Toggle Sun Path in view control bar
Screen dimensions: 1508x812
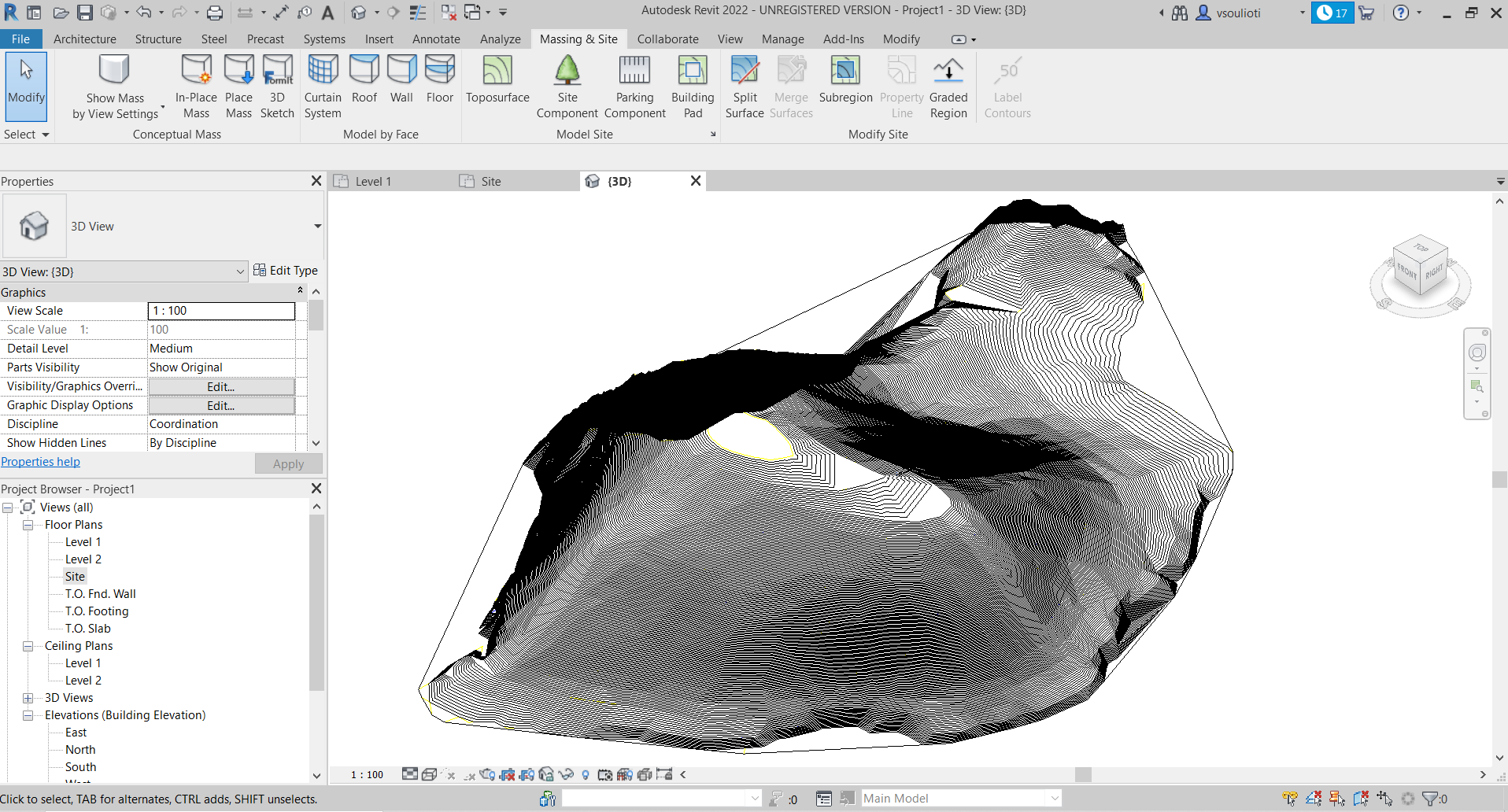449,774
